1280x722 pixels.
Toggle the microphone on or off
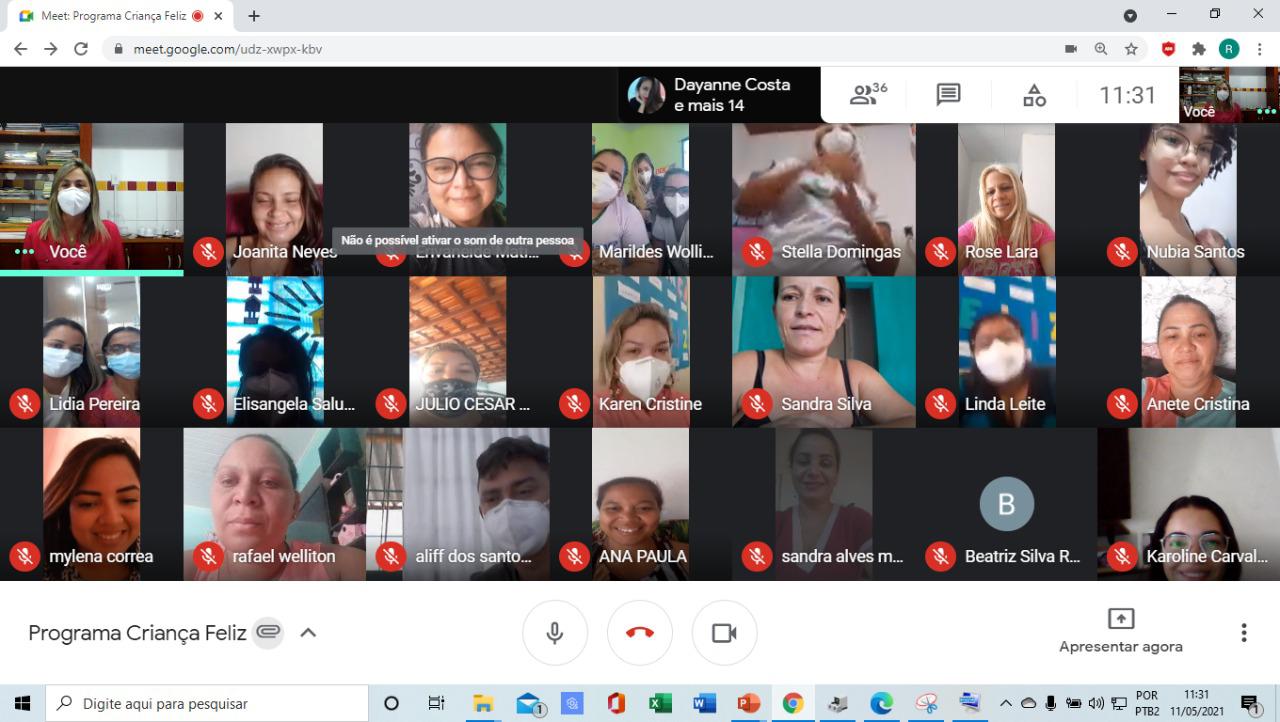coord(555,633)
